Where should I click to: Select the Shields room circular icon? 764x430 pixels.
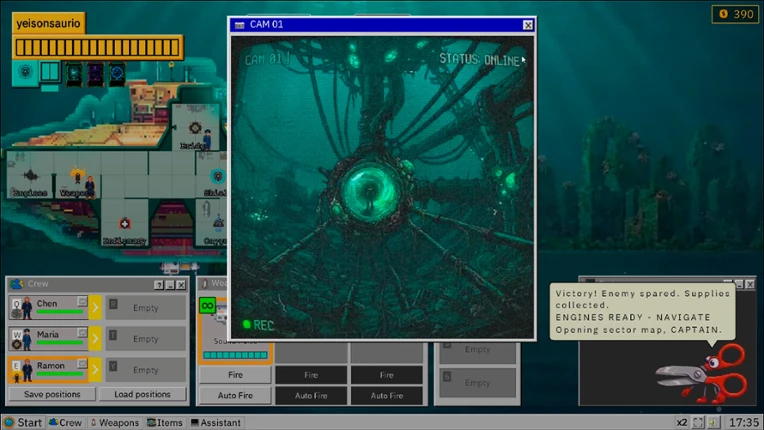pyautogui.click(x=218, y=176)
